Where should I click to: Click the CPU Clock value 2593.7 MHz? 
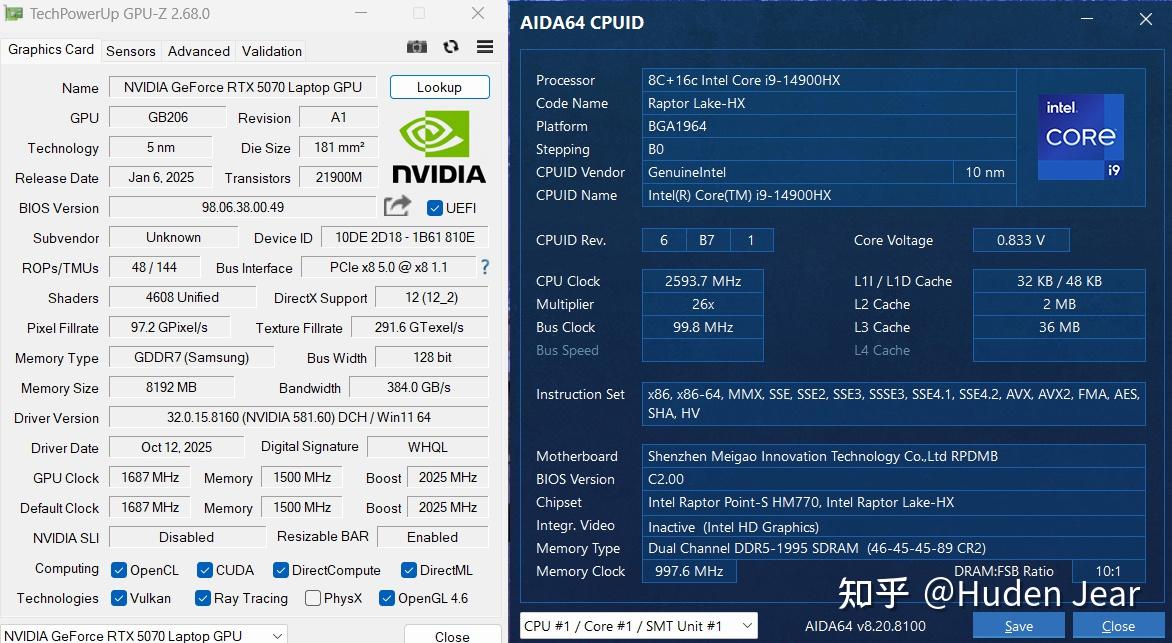coord(703,281)
